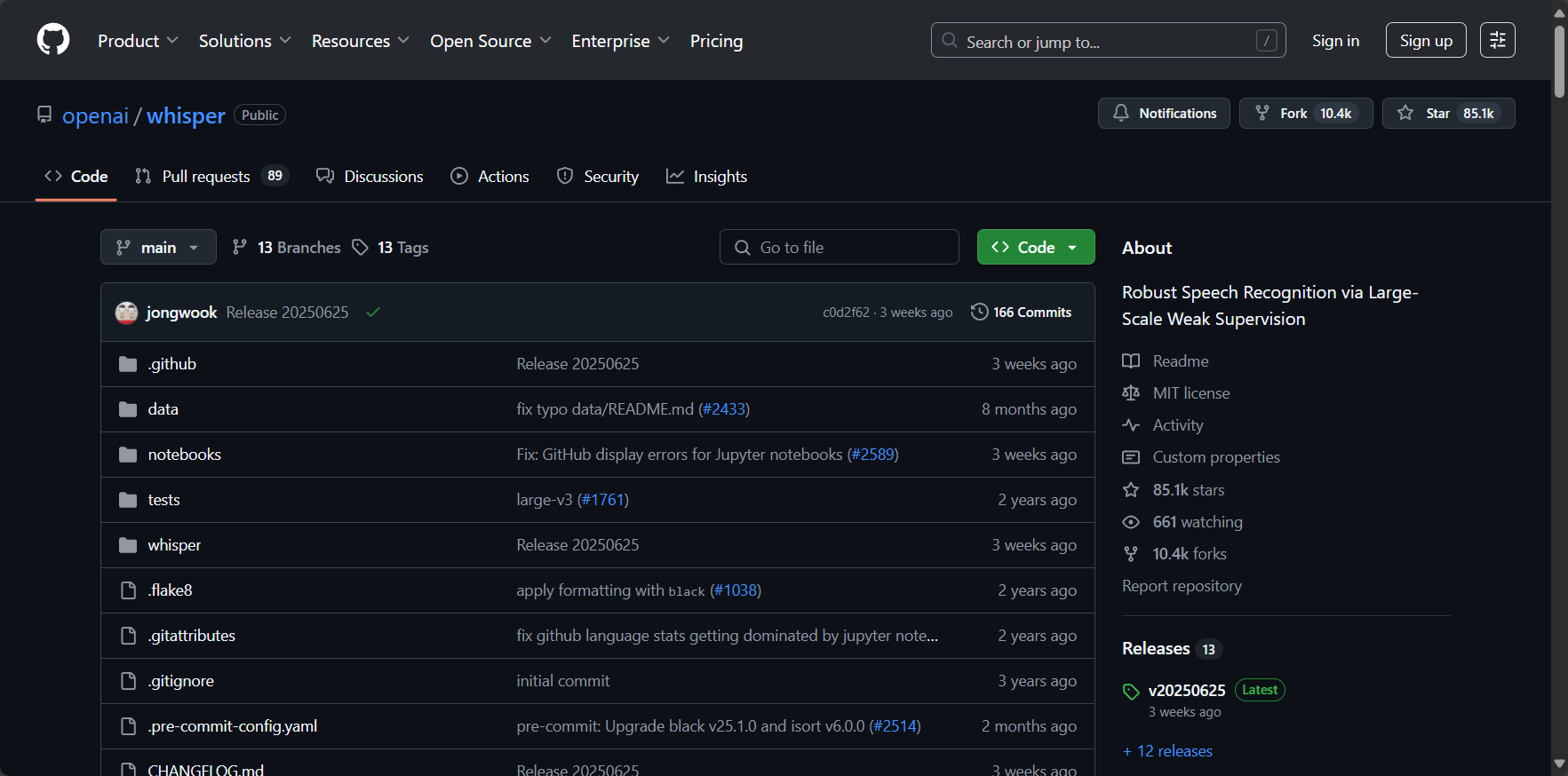Image resolution: width=1568 pixels, height=776 pixels.
Task: Click jongwook's avatar image
Action: point(127,313)
